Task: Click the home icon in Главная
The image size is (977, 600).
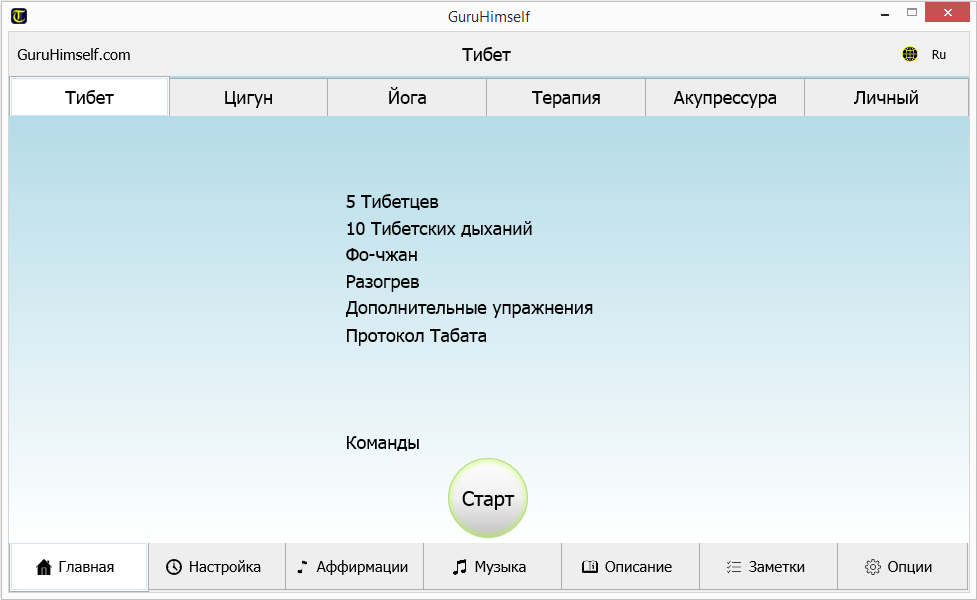Action: (44, 567)
